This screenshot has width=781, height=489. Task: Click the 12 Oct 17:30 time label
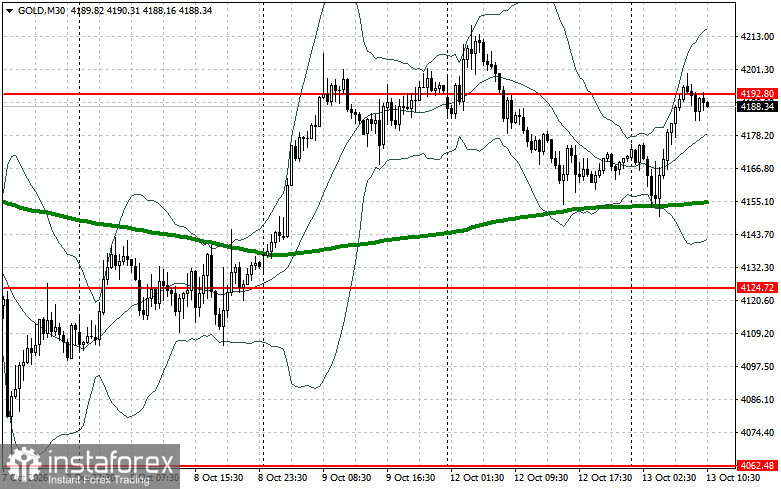point(605,478)
